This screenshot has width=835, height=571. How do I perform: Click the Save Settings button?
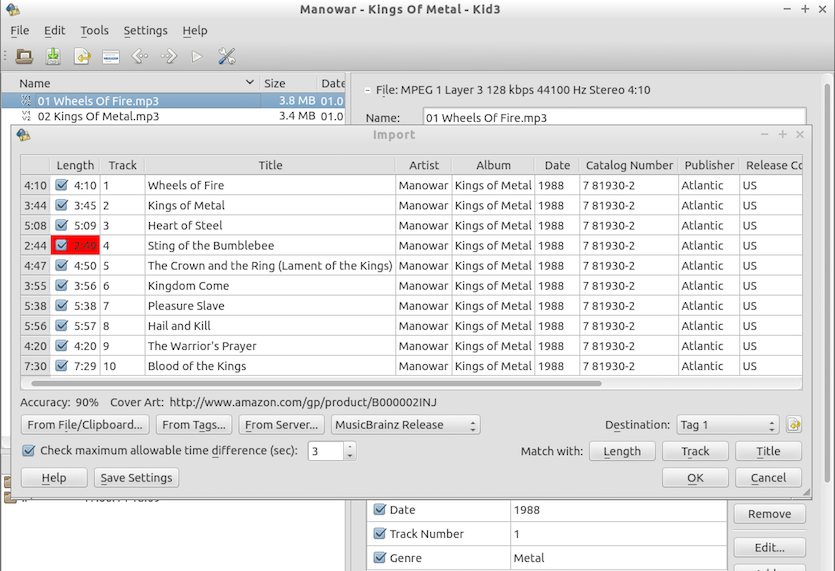coord(136,478)
